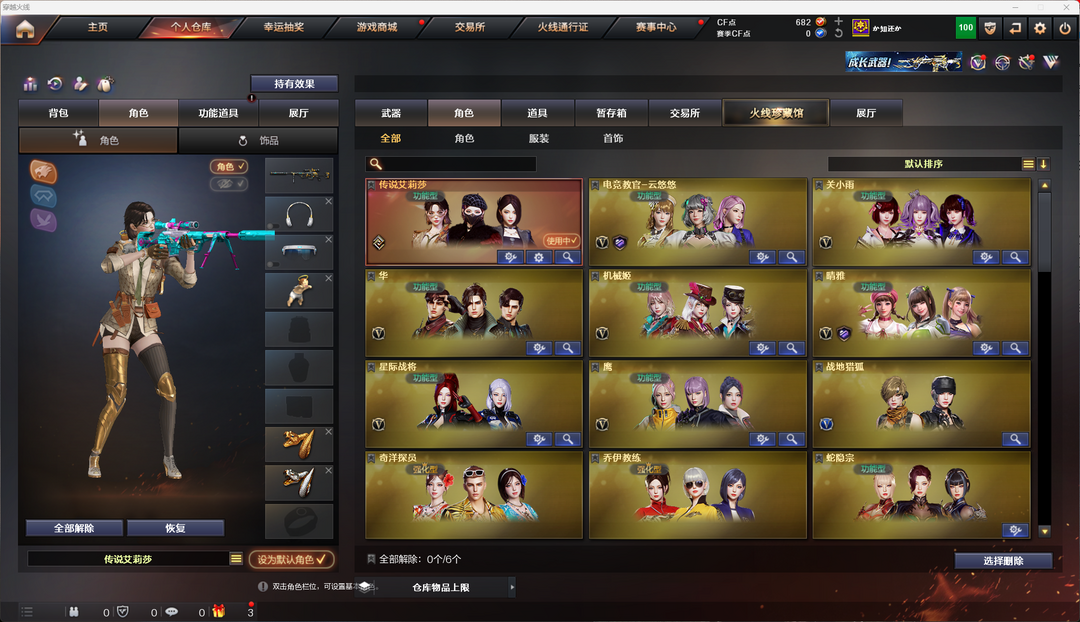This screenshot has height=622, width=1080.
Task: Click the power icon at top right
Action: point(1065,28)
